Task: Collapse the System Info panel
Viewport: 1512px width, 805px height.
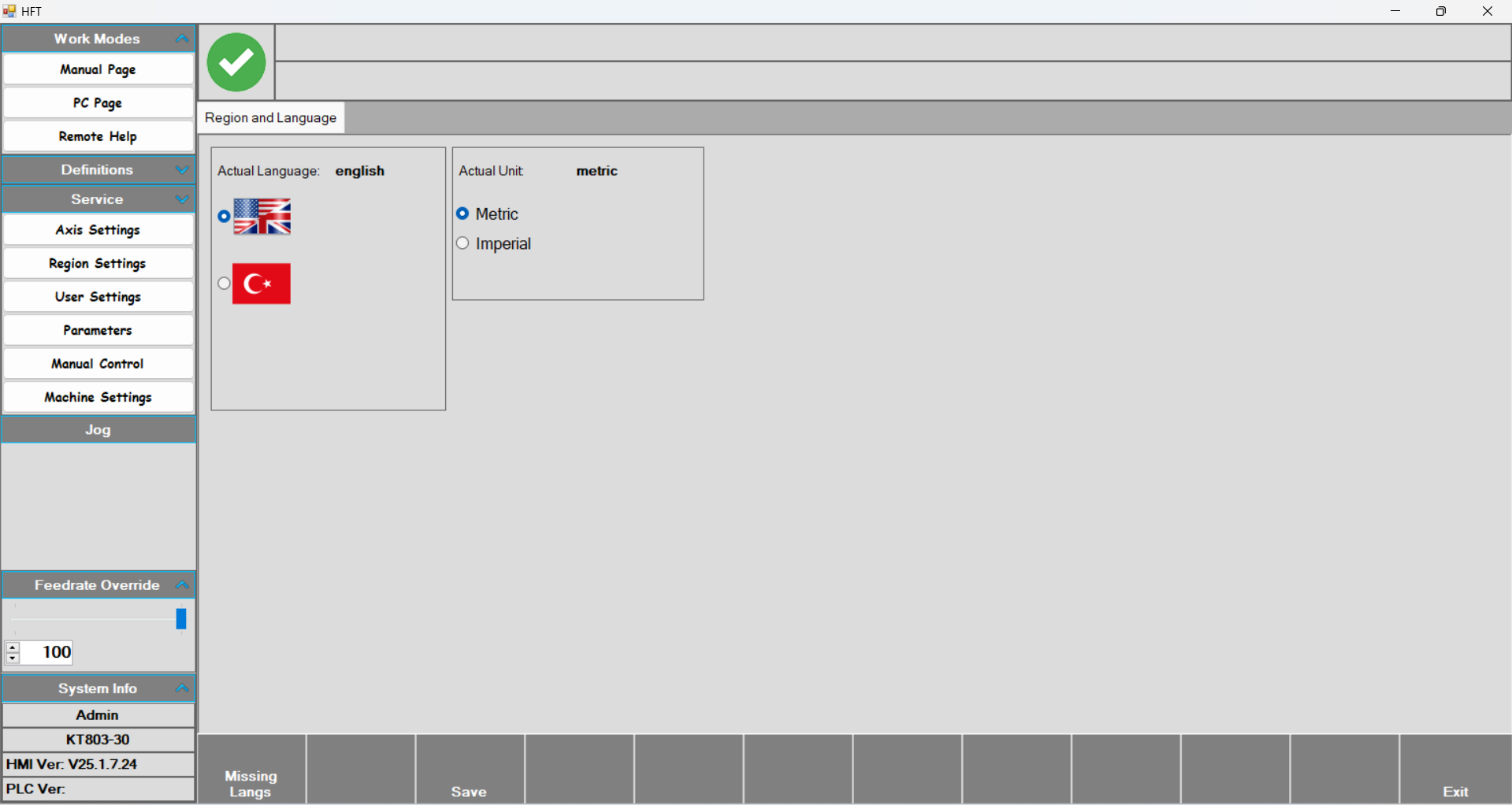Action: (182, 688)
